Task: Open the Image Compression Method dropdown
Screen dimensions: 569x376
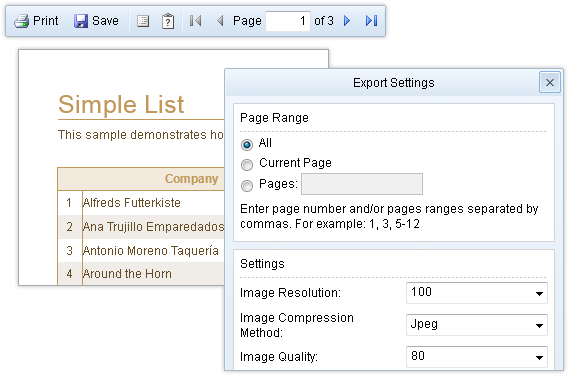Action: point(476,325)
